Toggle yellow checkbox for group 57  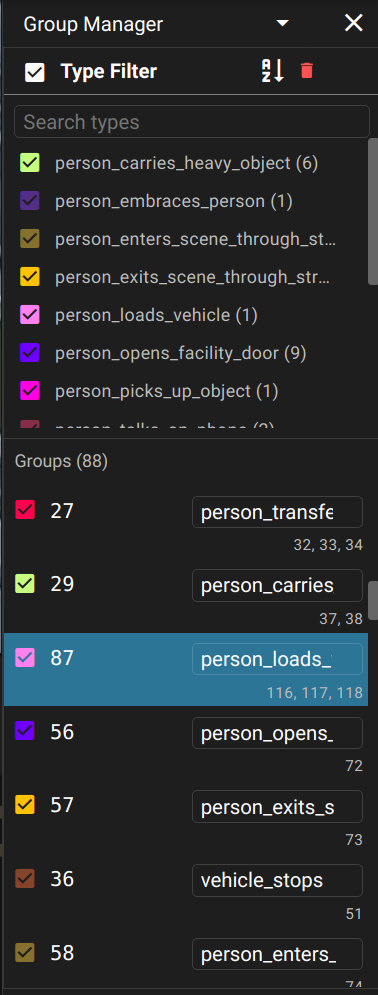[25, 805]
